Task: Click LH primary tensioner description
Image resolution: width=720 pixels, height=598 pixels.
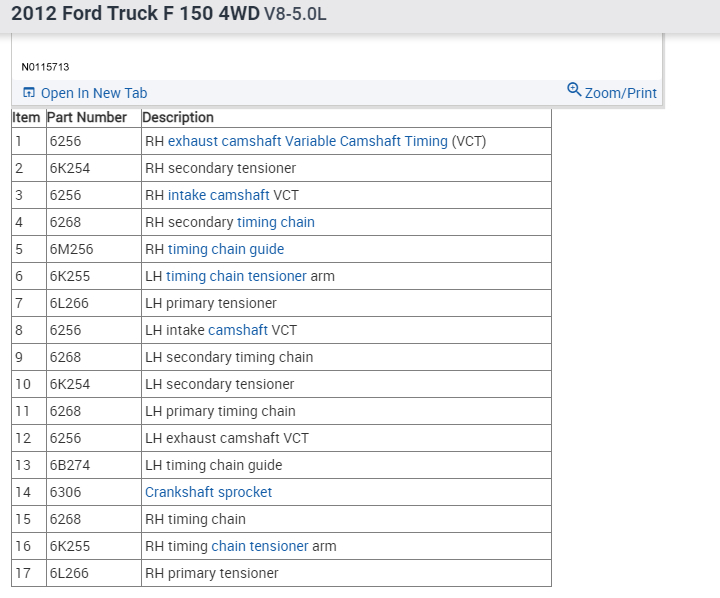Action: tap(211, 303)
